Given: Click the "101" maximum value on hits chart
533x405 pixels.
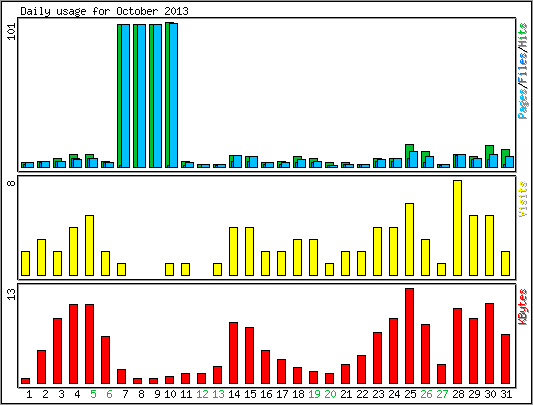Looking at the screenshot, I should click(12, 31).
